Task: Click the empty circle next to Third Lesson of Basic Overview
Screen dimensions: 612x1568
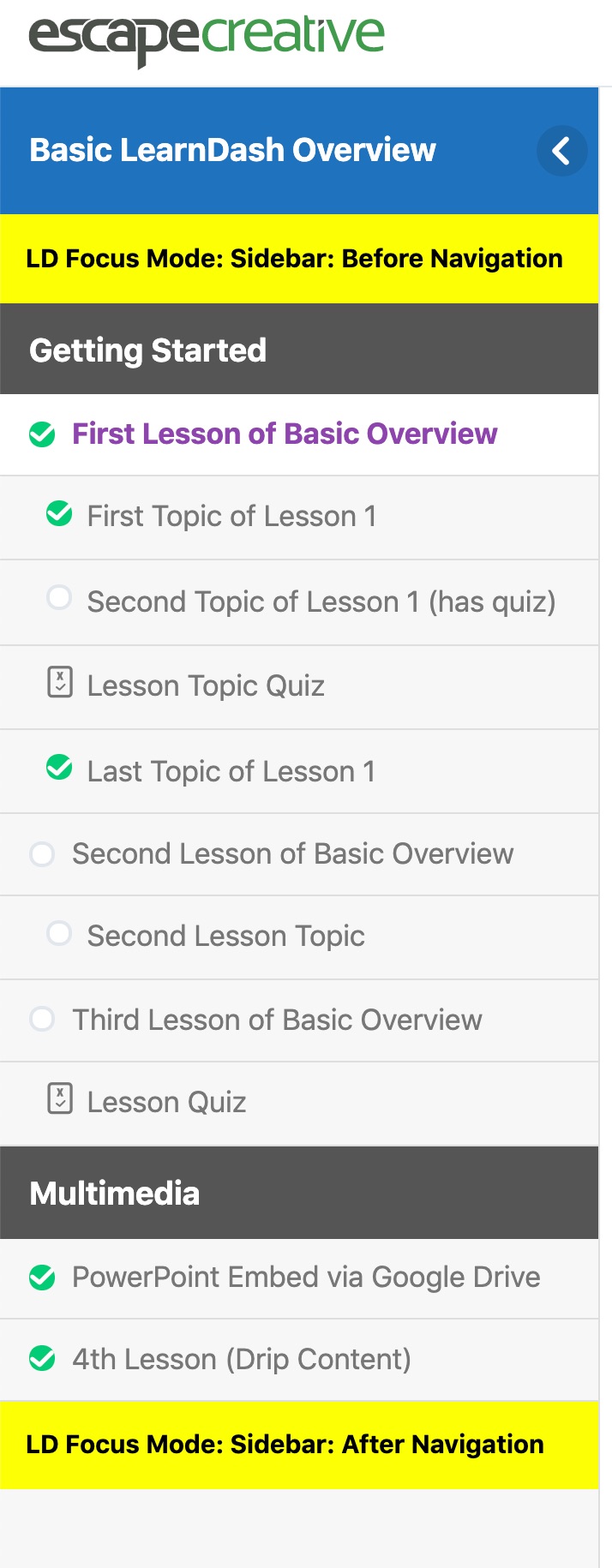Action: pyautogui.click(x=42, y=1020)
